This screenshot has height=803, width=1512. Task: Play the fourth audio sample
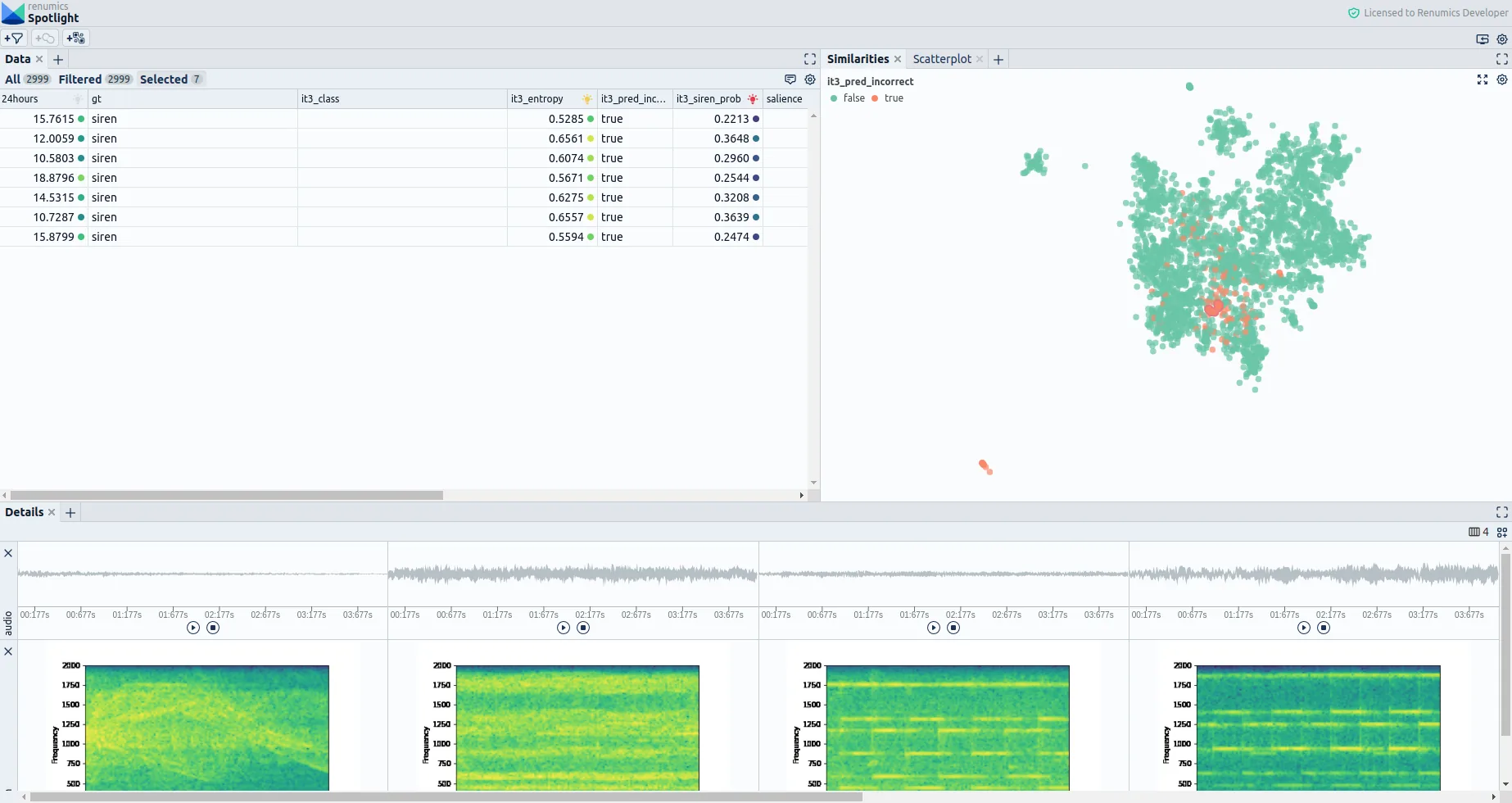click(1304, 628)
